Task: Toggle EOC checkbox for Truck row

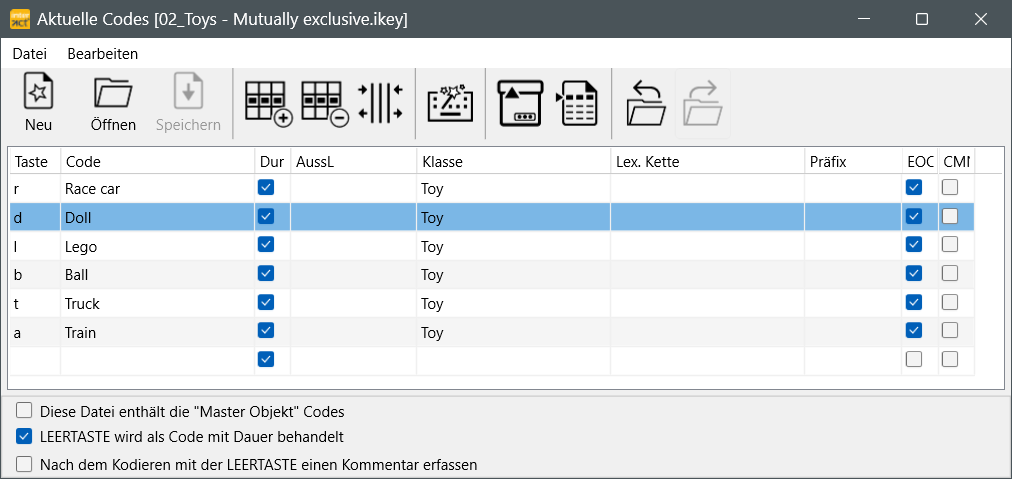Action: tap(914, 302)
